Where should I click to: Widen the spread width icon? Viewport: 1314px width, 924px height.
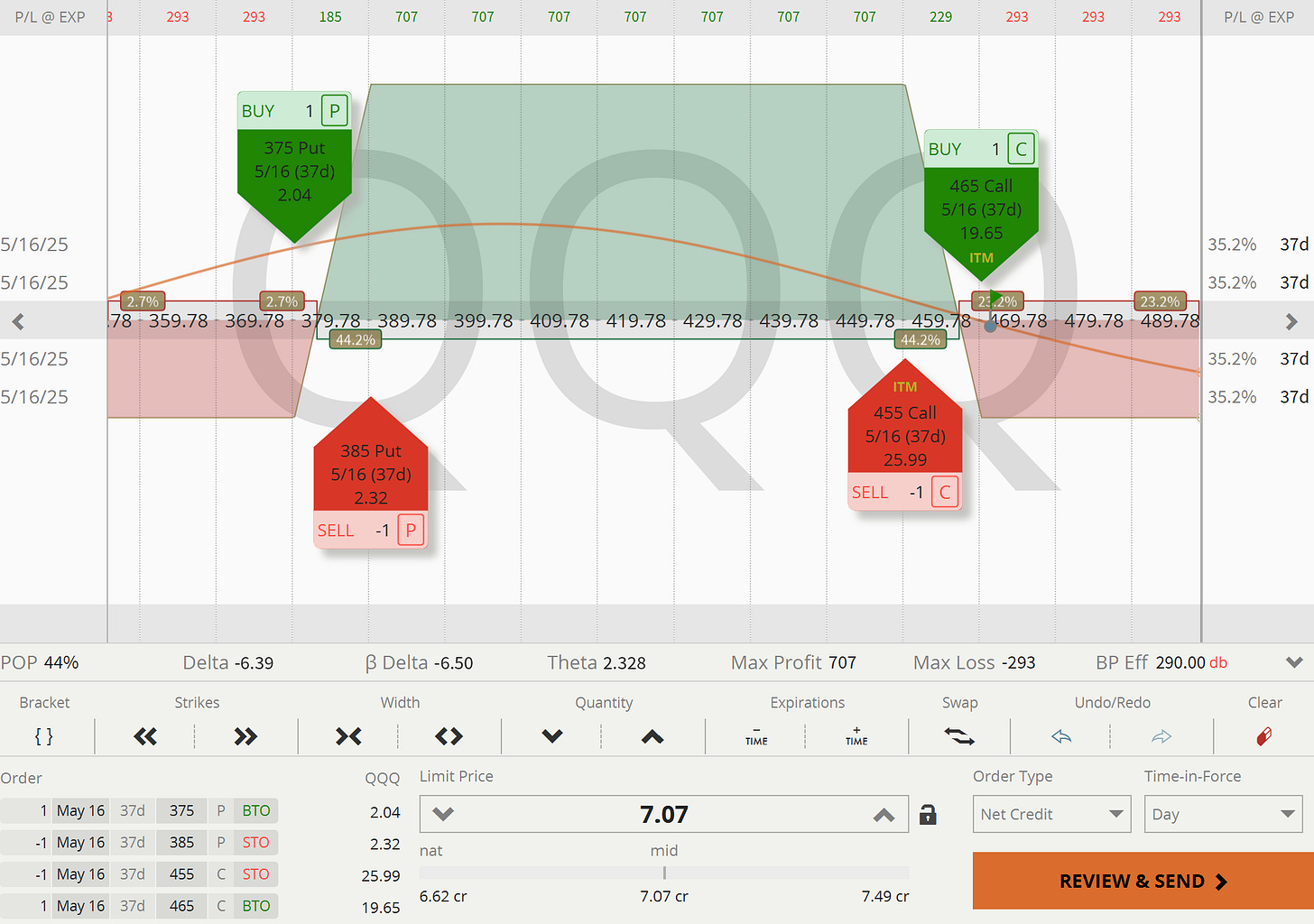[x=449, y=736]
